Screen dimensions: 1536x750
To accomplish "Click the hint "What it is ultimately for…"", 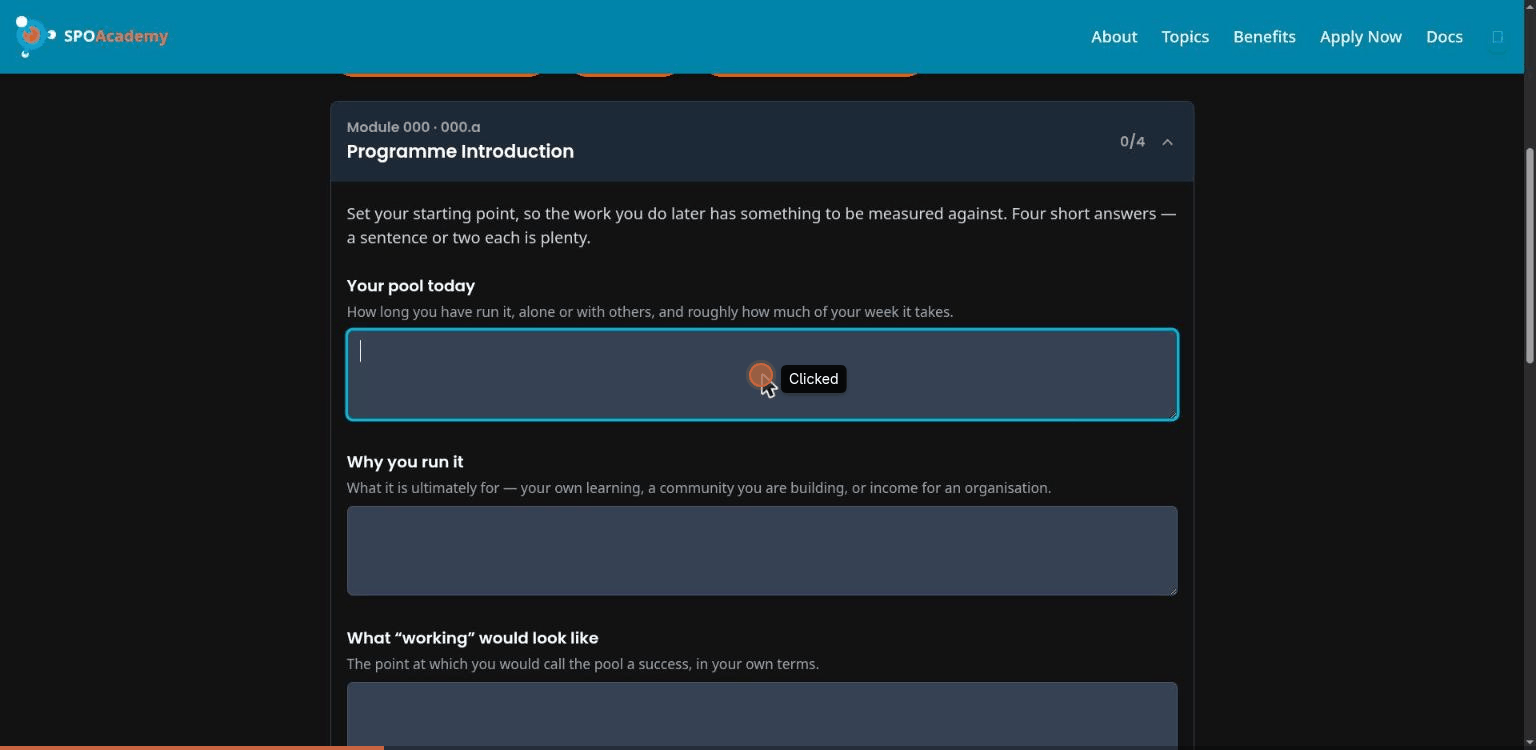I will point(699,488).
